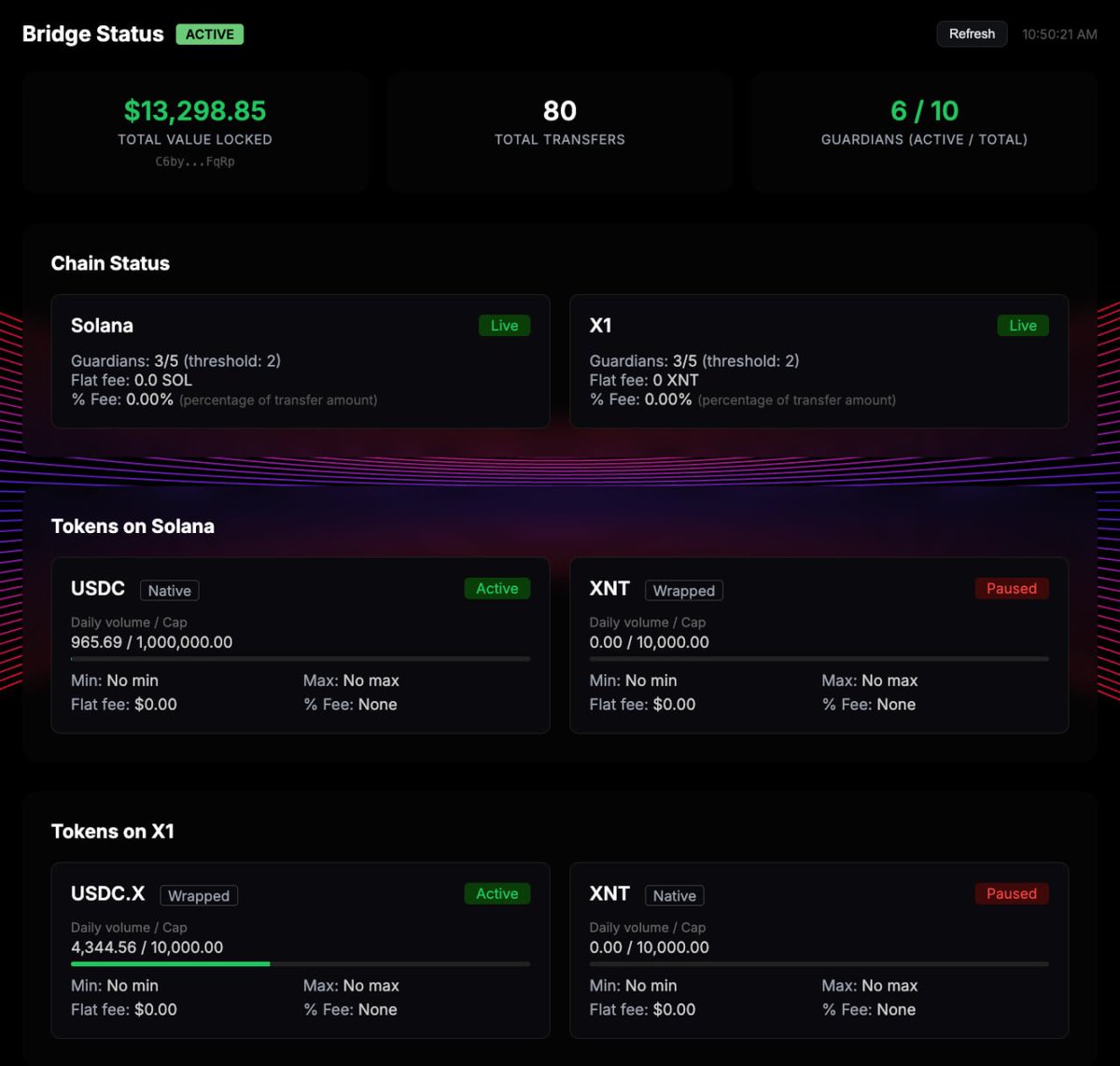Click 'Flat fee: 0.0 SOL' text
The height and width of the screenshot is (1066, 1120).
pos(132,380)
